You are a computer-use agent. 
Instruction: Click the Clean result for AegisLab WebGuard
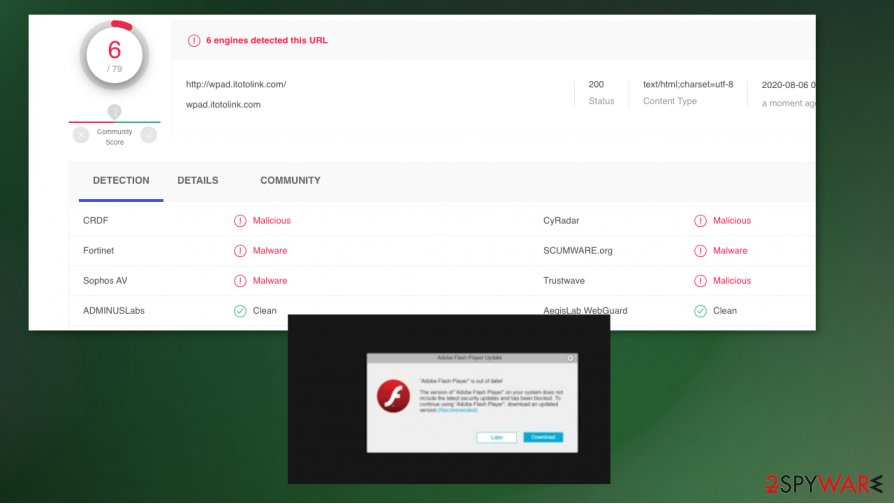(x=725, y=311)
